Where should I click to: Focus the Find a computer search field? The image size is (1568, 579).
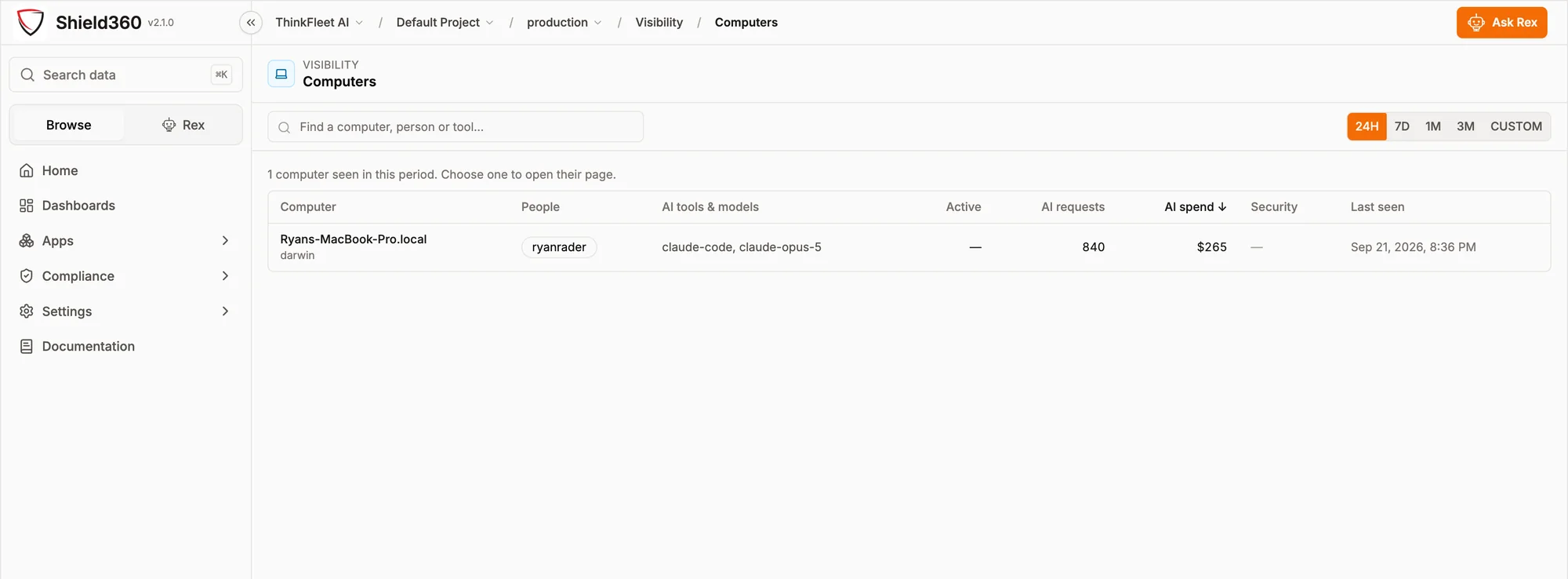(456, 126)
